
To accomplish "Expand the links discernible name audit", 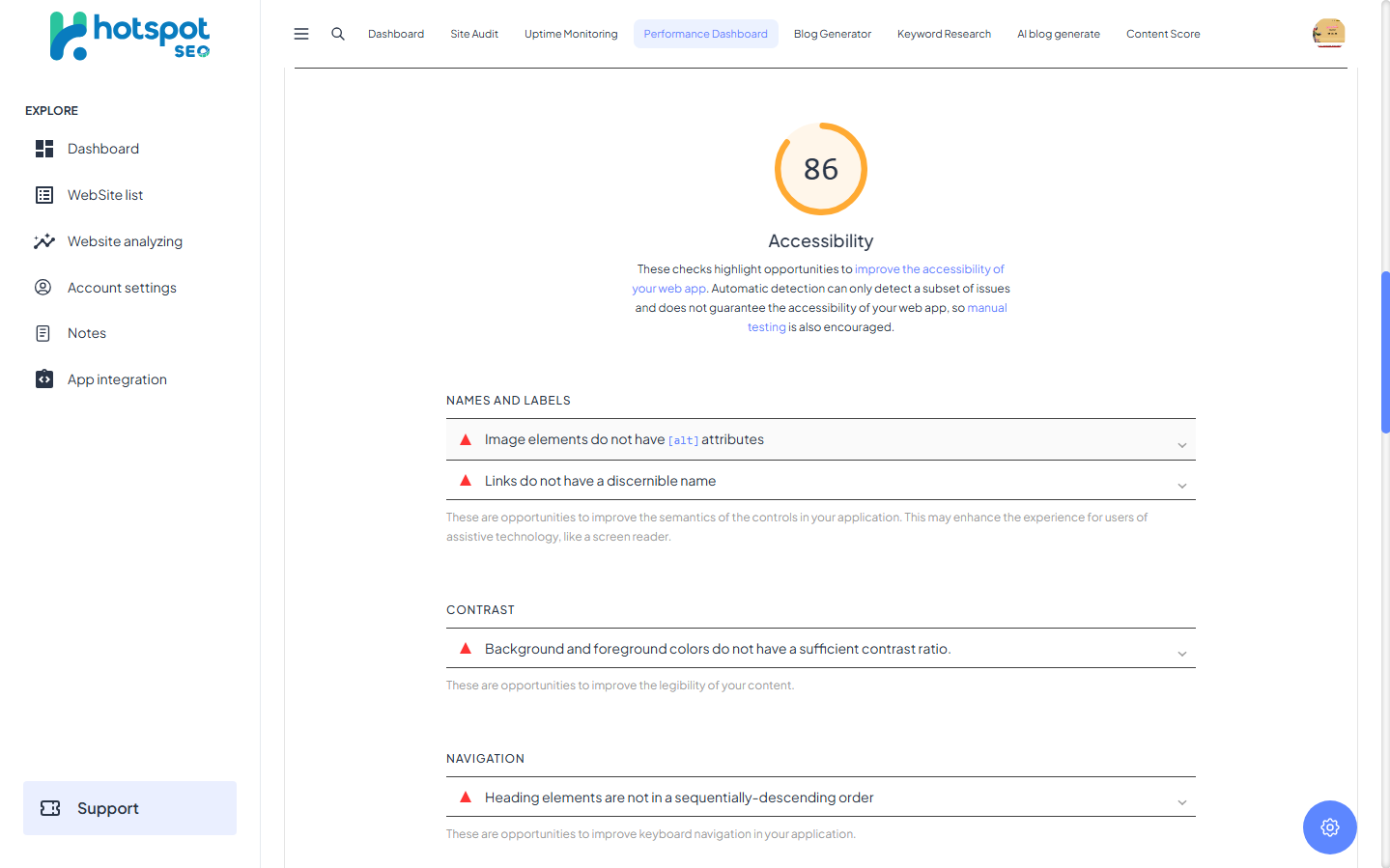I will tap(1181, 486).
